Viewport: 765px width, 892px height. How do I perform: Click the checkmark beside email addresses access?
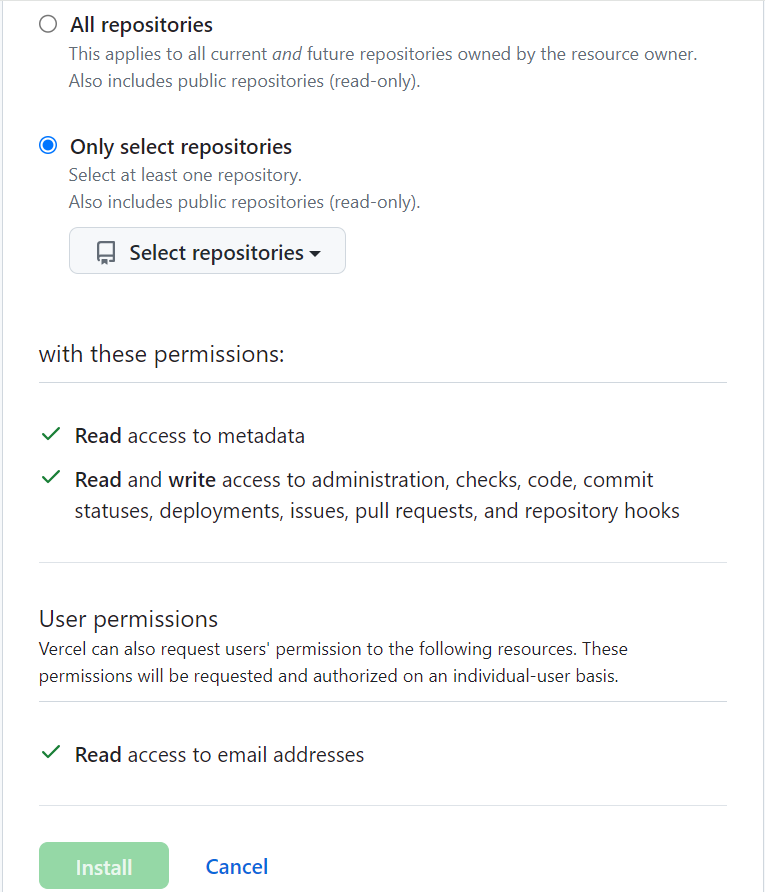pos(51,753)
